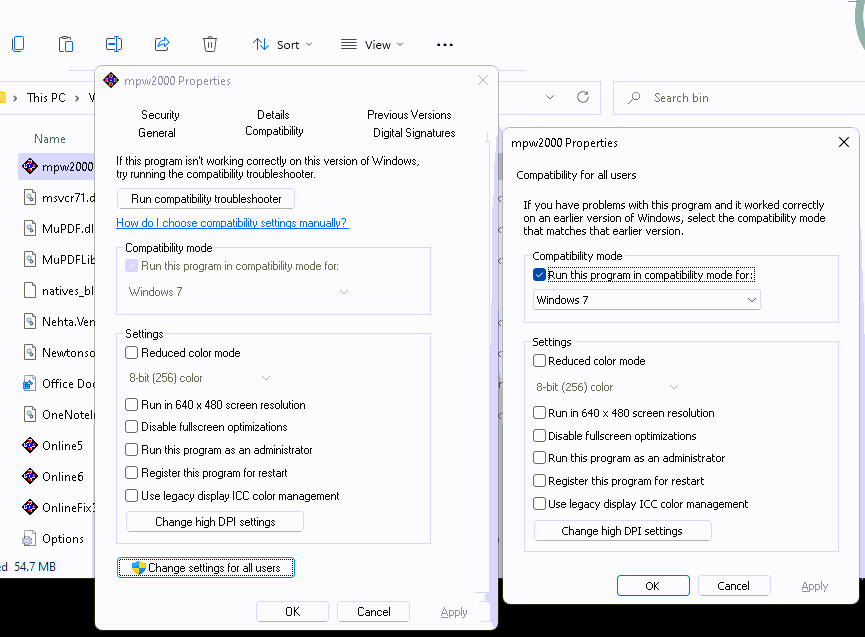Open 8-bit (256) color dropdown in left dialog
The image size is (865, 637).
click(200, 378)
